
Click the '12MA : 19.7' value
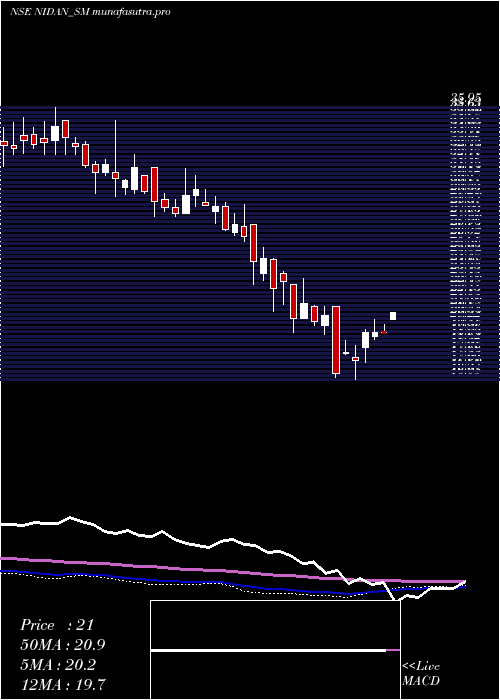point(63,684)
